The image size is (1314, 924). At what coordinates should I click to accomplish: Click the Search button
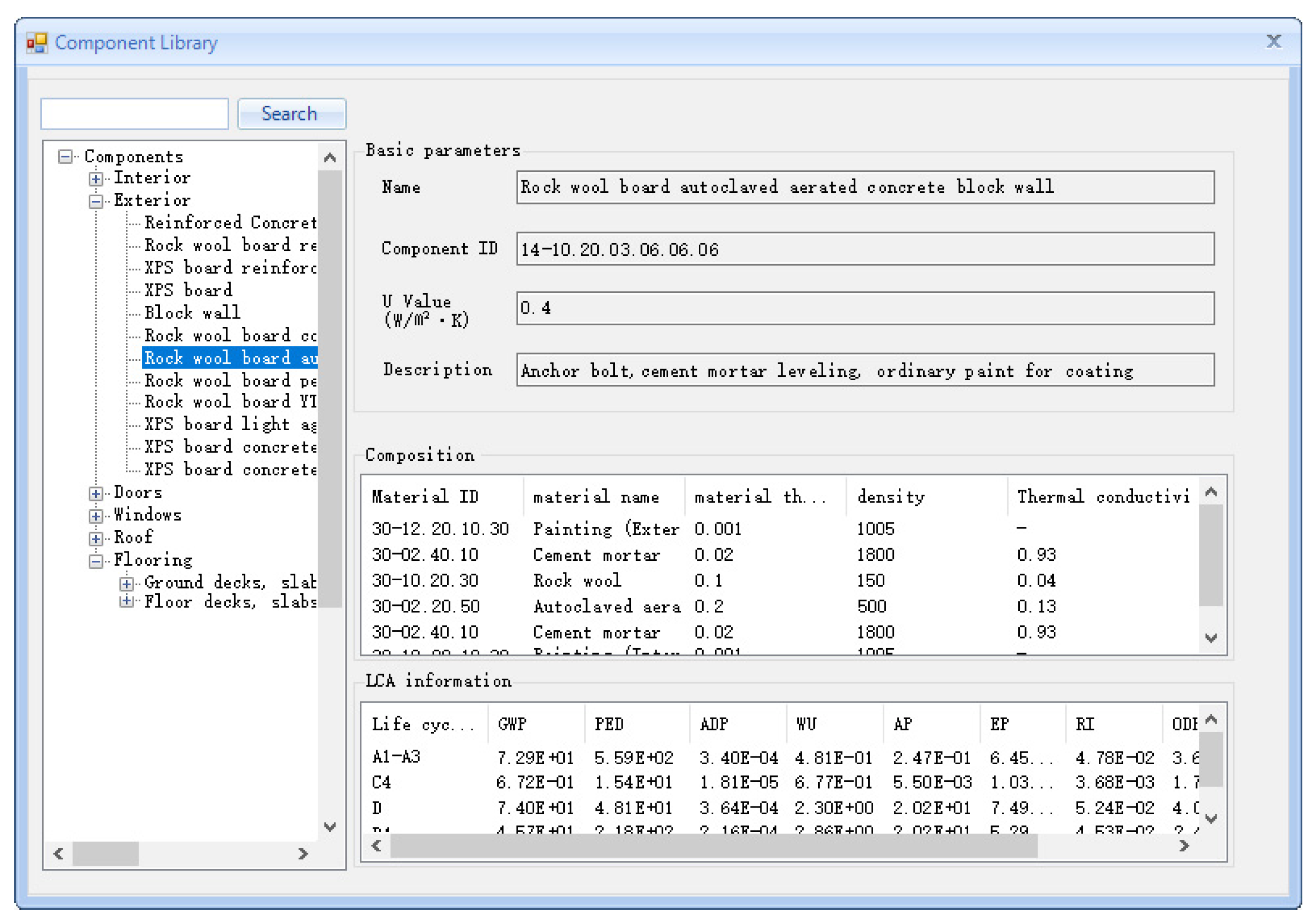[291, 114]
